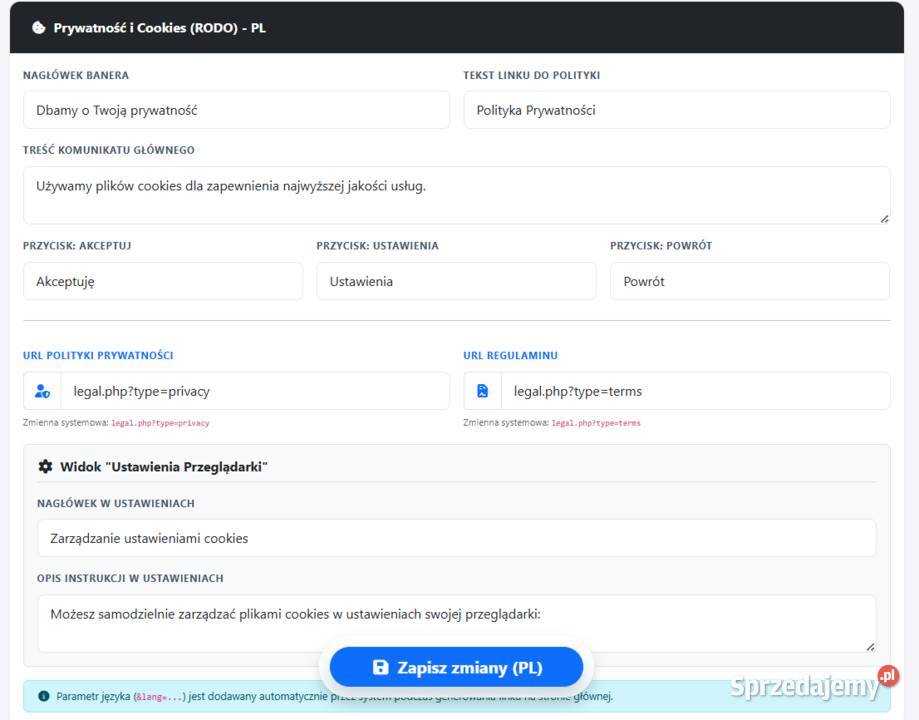The width and height of the screenshot is (919, 720).
Task: Click the 'Powrót' button label field
Action: tap(749, 281)
